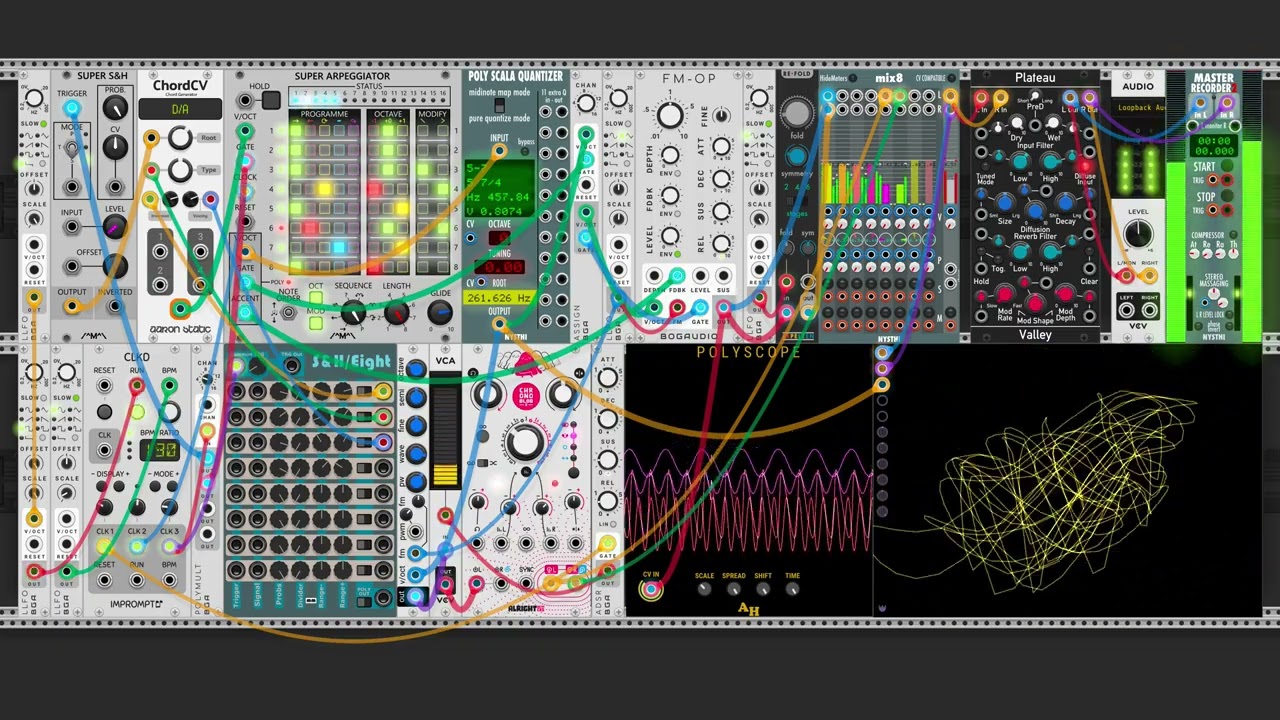Click the NOTE ORDER jack on Super Arpeggiator

tap(289, 313)
